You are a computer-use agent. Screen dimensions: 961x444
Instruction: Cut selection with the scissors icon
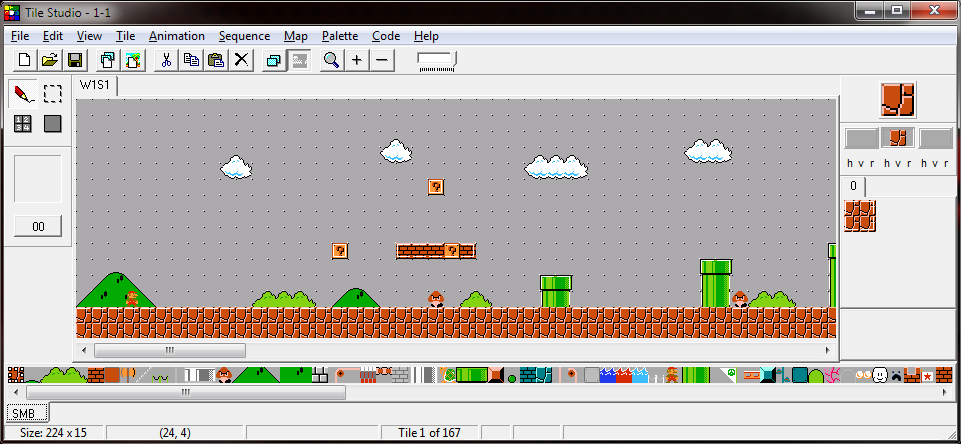pos(166,60)
